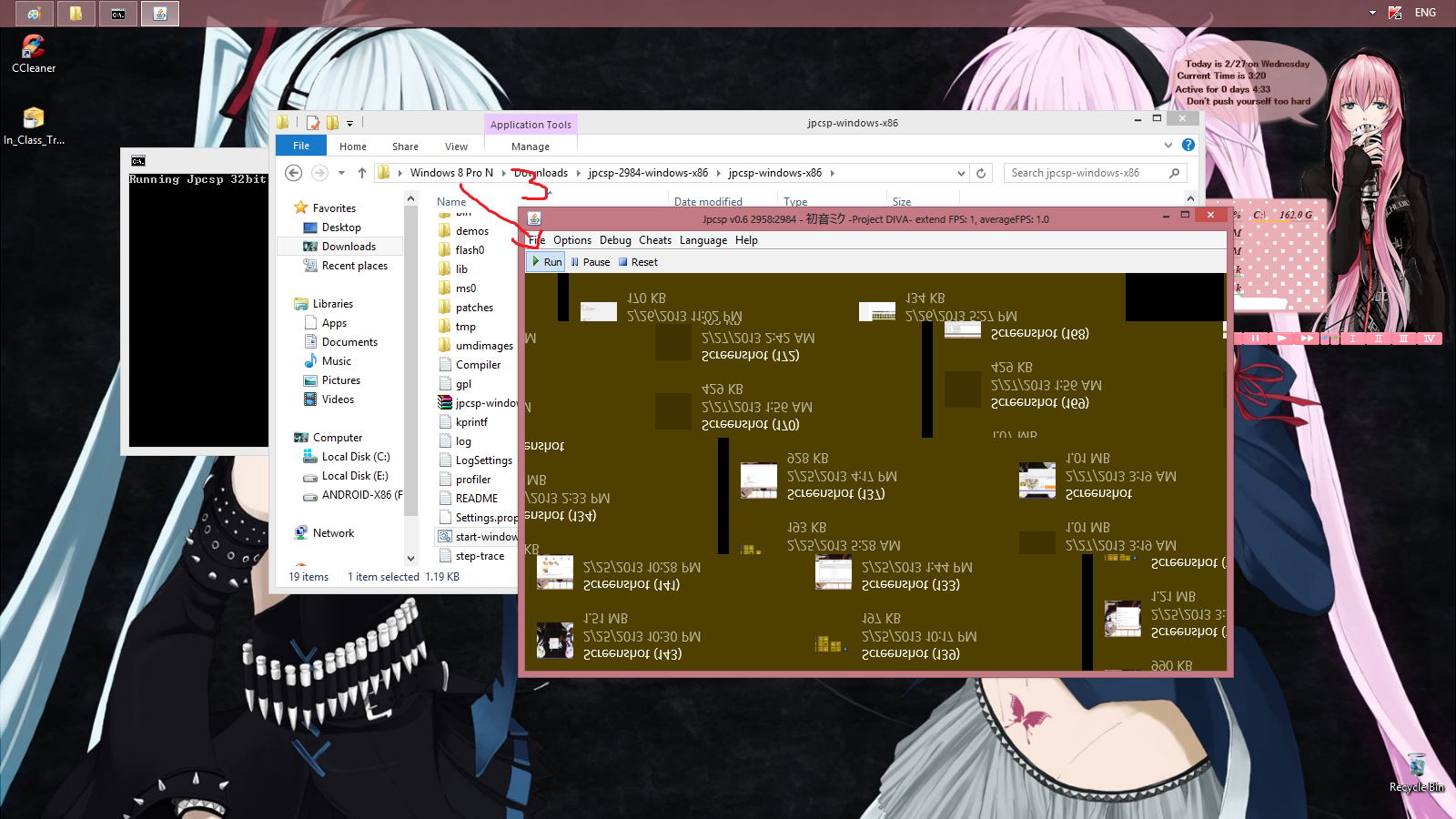Screen dimensions: 1456x819
Task: Click New folder icon in Explorer title bar
Action: [x=332, y=123]
